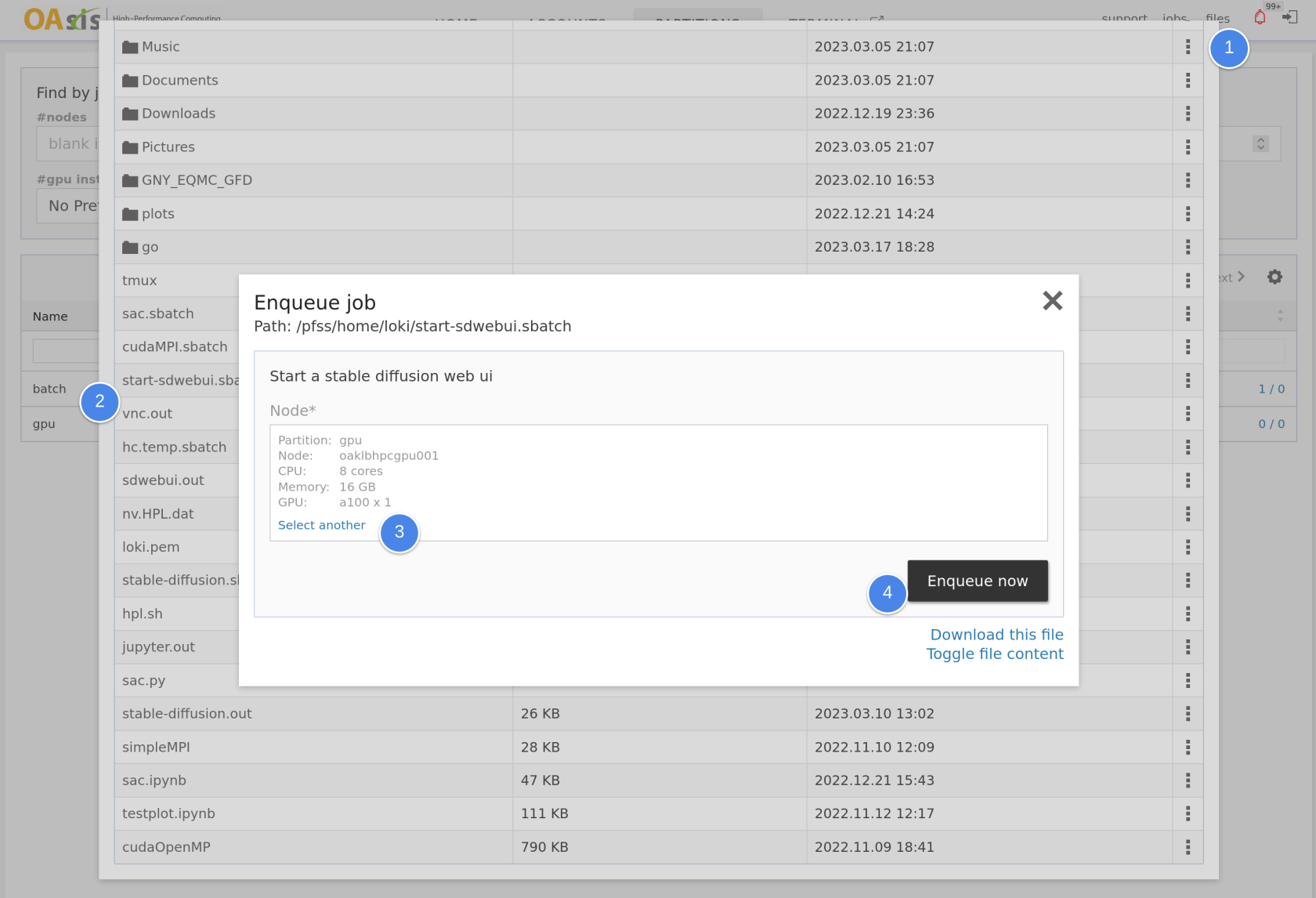The width and height of the screenshot is (1316, 898).
Task: Click the logout icon in header
Action: click(1289, 16)
